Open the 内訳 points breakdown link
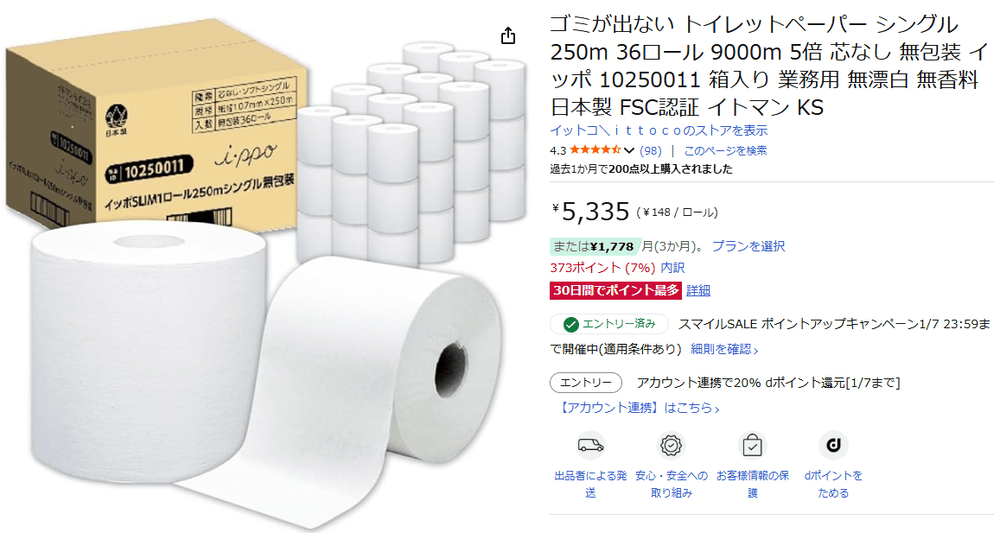The height and width of the screenshot is (533, 1000). click(x=672, y=268)
